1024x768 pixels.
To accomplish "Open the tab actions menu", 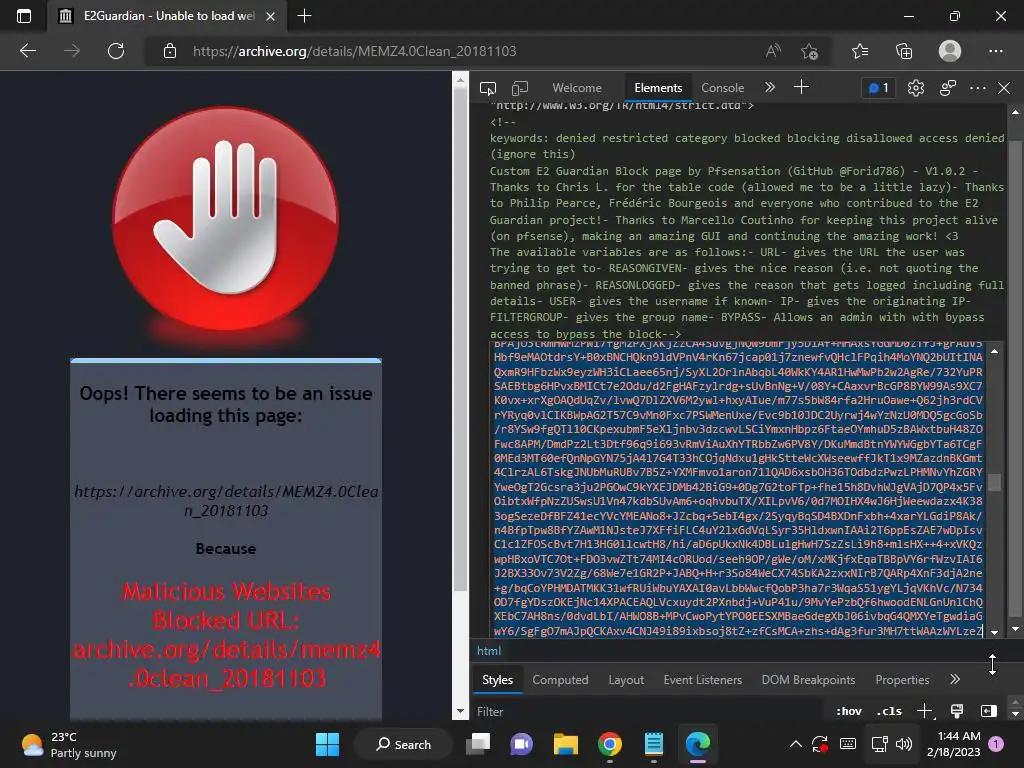I will pos(24,16).
